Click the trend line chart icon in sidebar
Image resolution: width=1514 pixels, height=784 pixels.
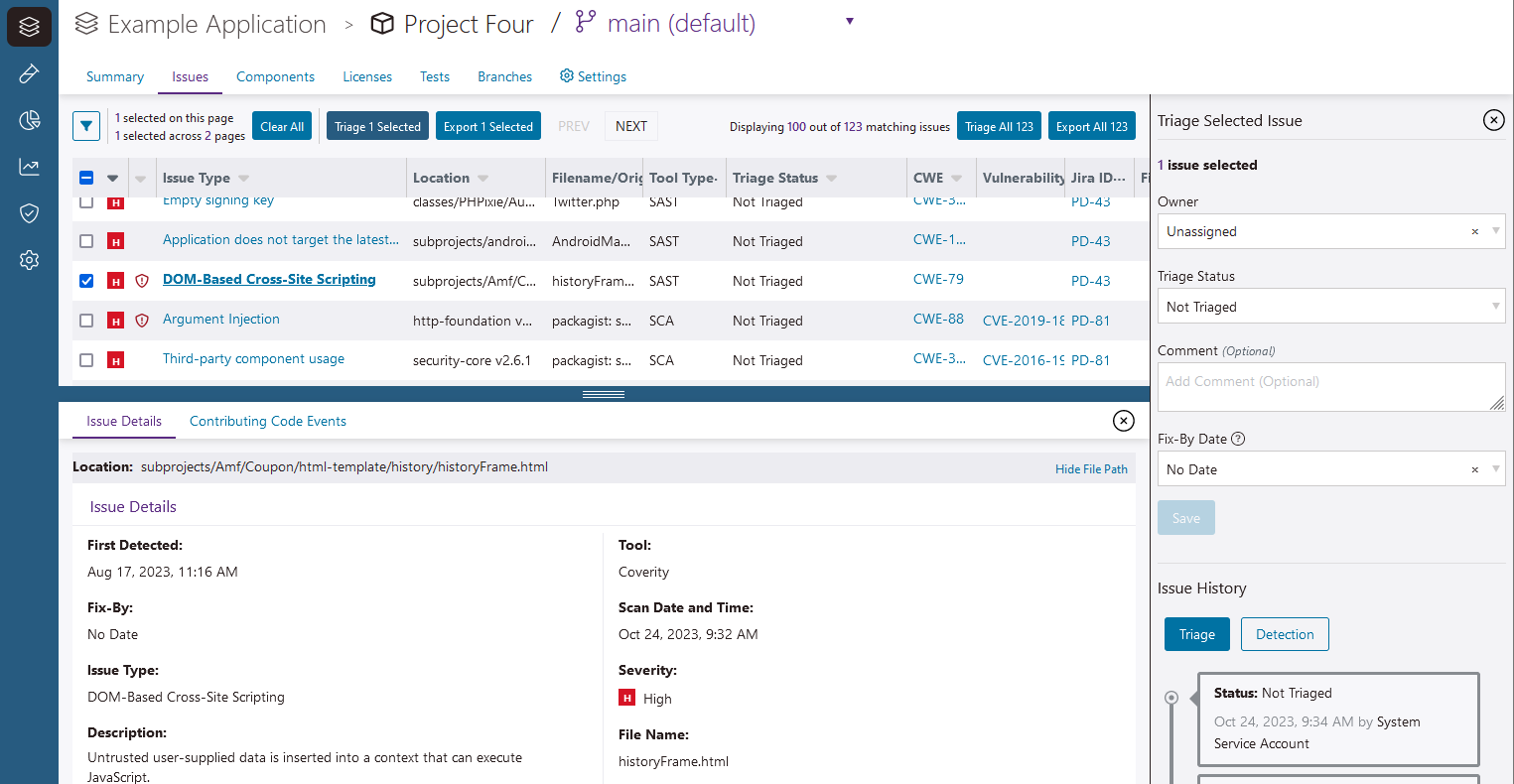[29, 166]
